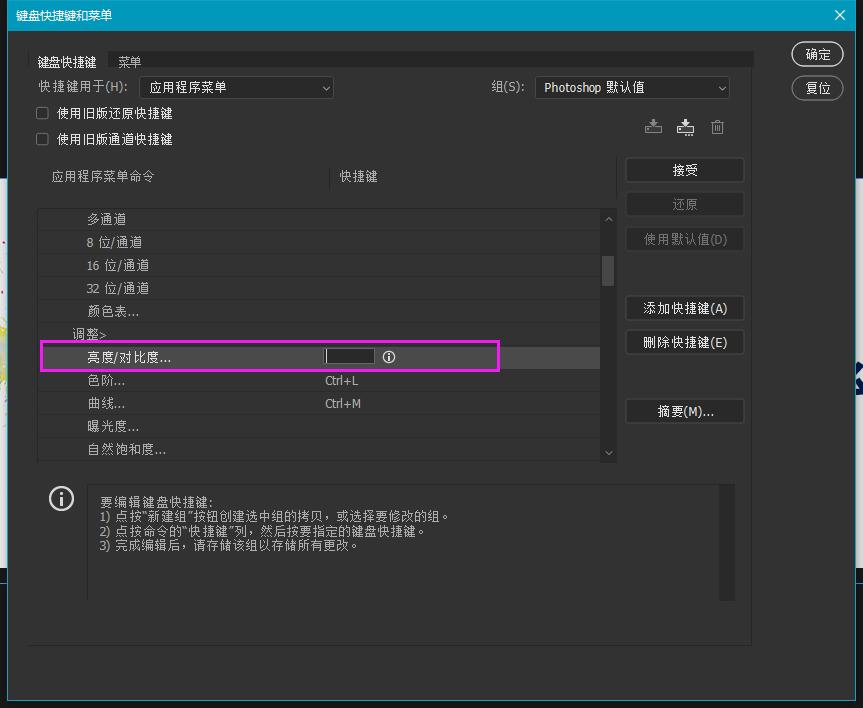The image size is (863, 708).
Task: Select the 曝光度... row
Action: (x=319, y=426)
